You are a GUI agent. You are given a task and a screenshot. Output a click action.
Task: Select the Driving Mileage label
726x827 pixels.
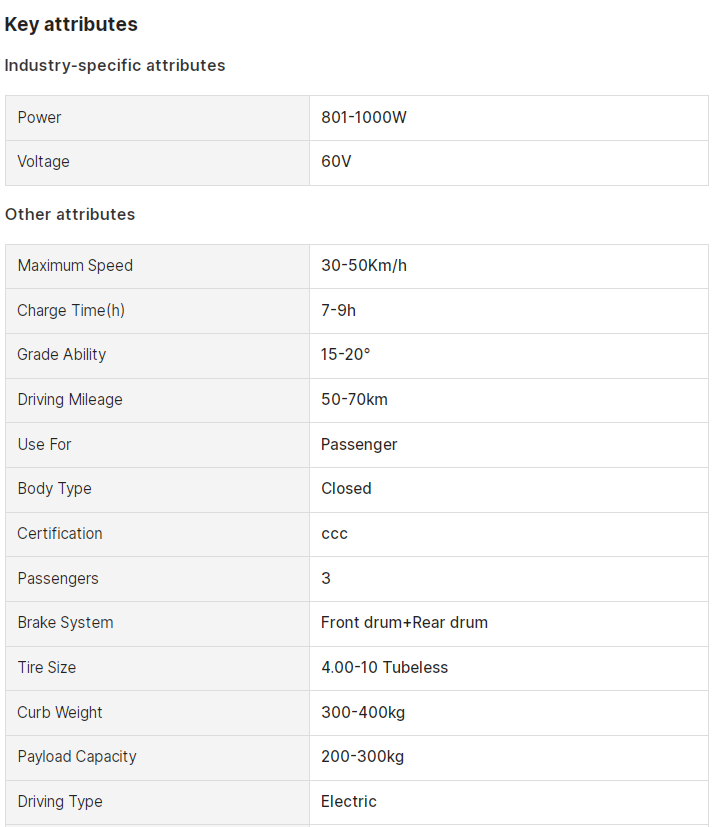(70, 400)
